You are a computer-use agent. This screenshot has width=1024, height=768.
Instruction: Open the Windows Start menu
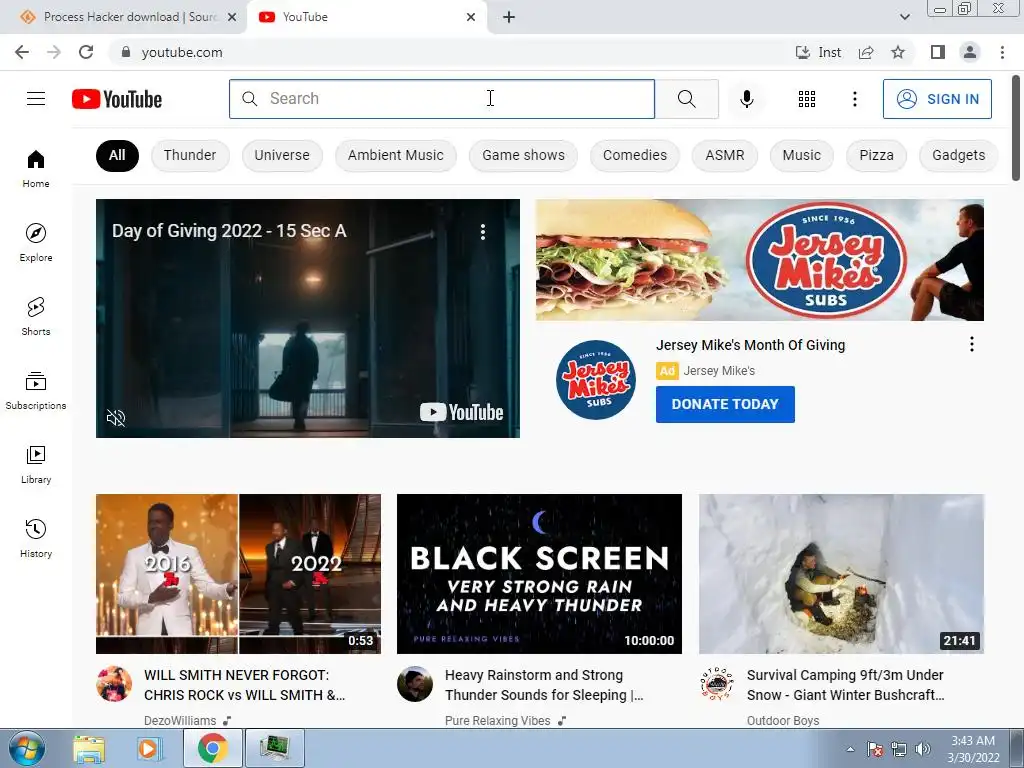27,748
